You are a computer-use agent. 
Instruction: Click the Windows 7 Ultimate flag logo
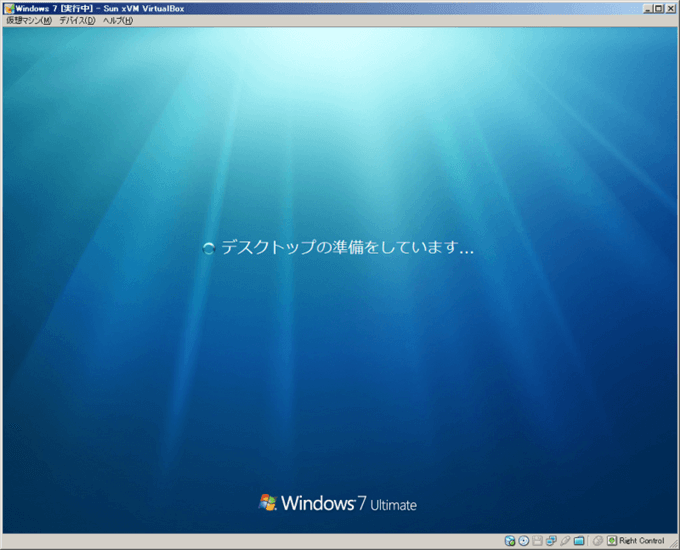pyautogui.click(x=268, y=502)
